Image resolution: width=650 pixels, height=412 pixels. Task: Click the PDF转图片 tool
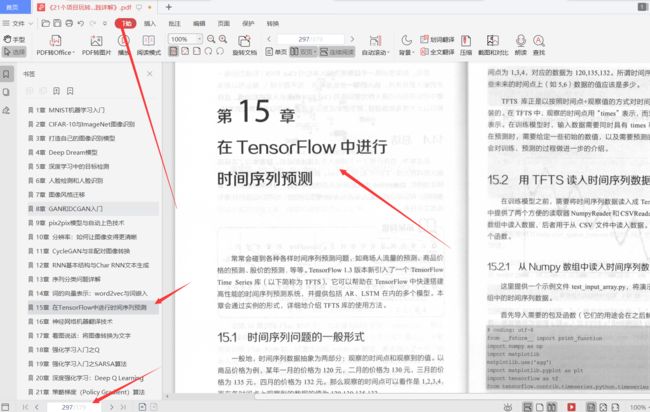tap(96, 46)
